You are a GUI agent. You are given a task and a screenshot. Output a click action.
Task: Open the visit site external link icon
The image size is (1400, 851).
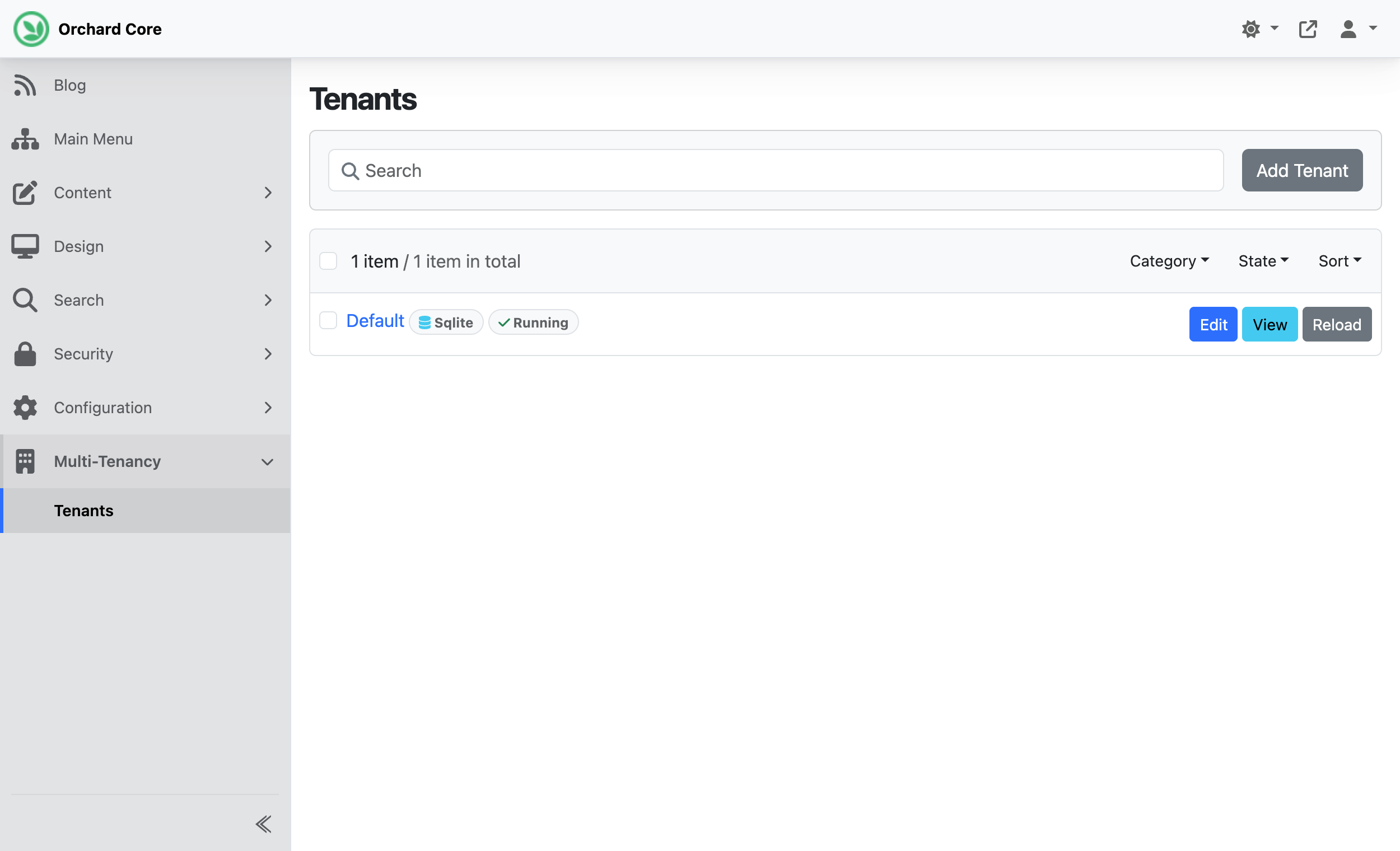coord(1308,29)
